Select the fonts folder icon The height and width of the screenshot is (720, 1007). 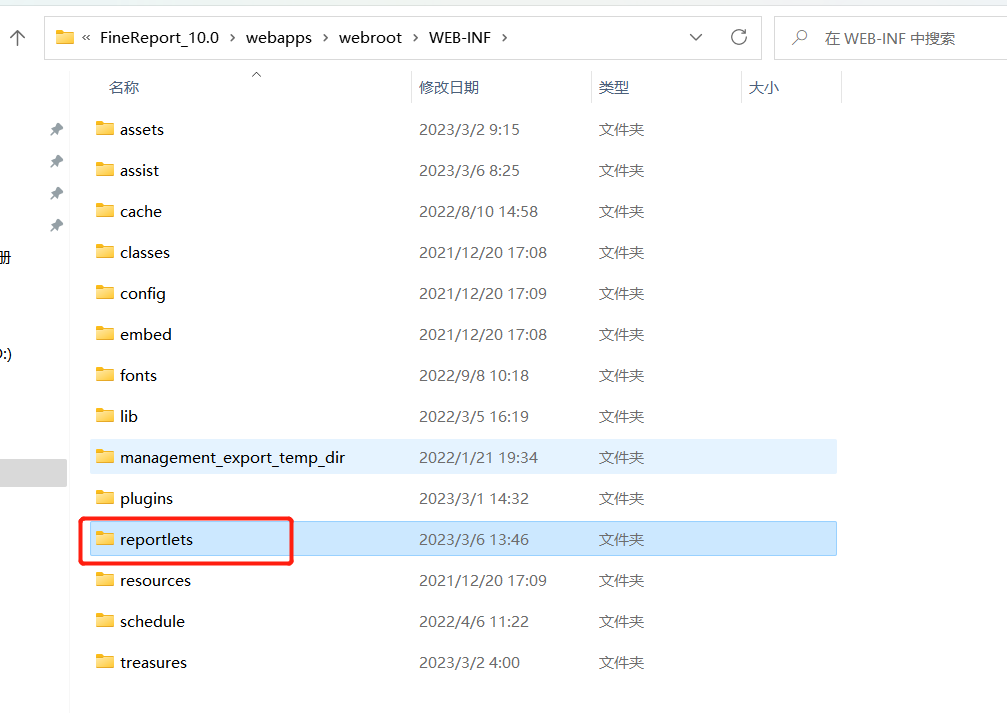tap(105, 374)
